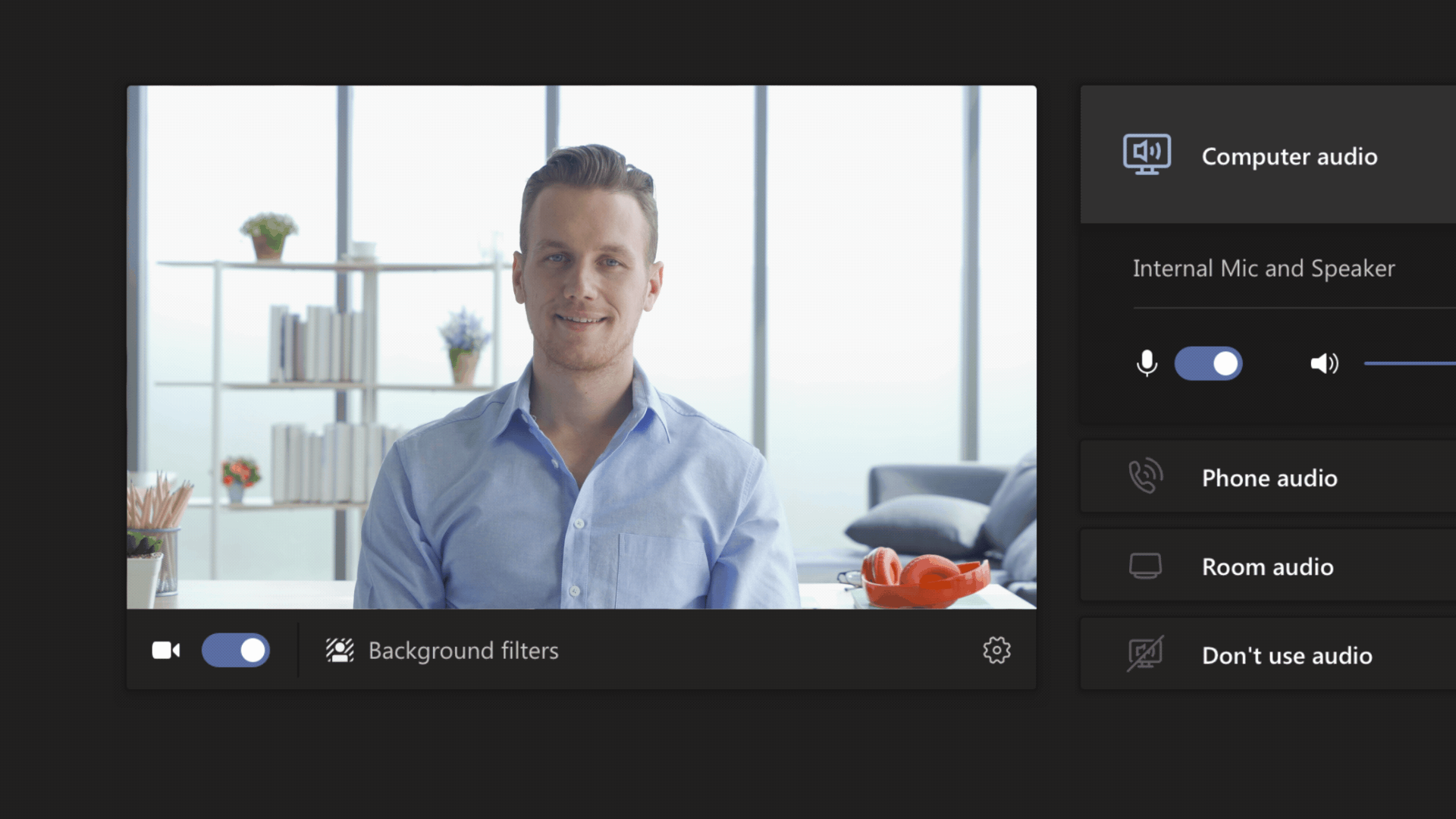Toggle the camera on/off switch
Viewport: 1456px width, 819px height.
(235, 650)
